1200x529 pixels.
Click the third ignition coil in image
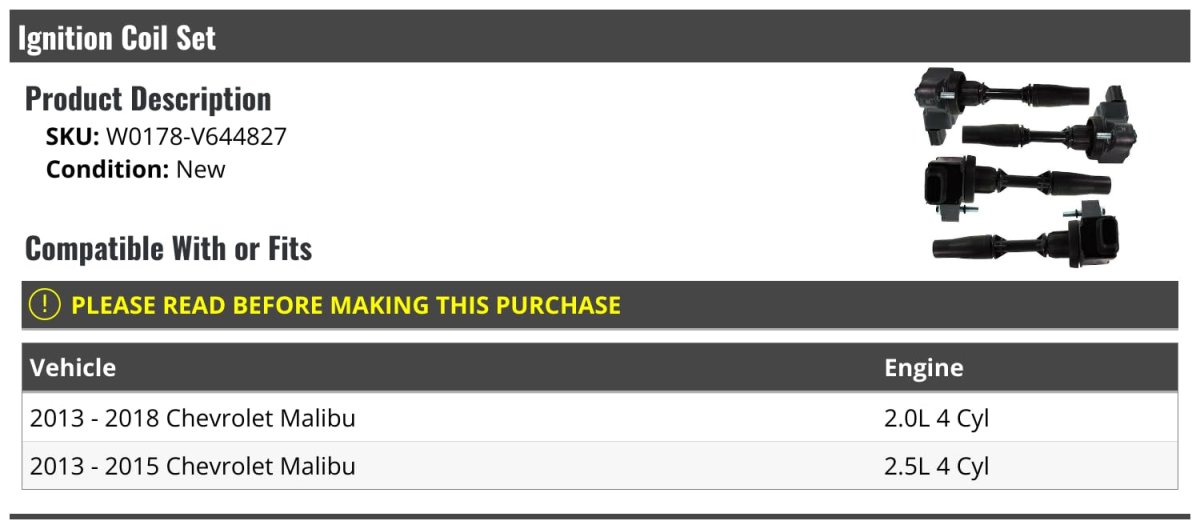click(1015, 184)
